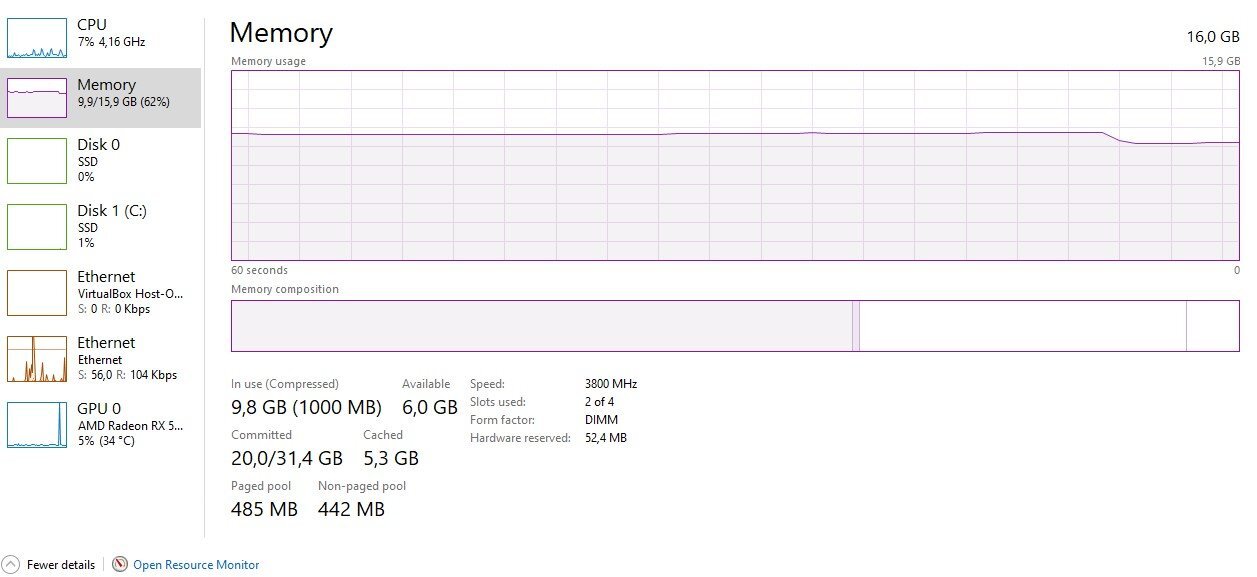Click the Cached 5,3 GB value
Image resolution: width=1257 pixels, height=577 pixels.
tap(391, 458)
